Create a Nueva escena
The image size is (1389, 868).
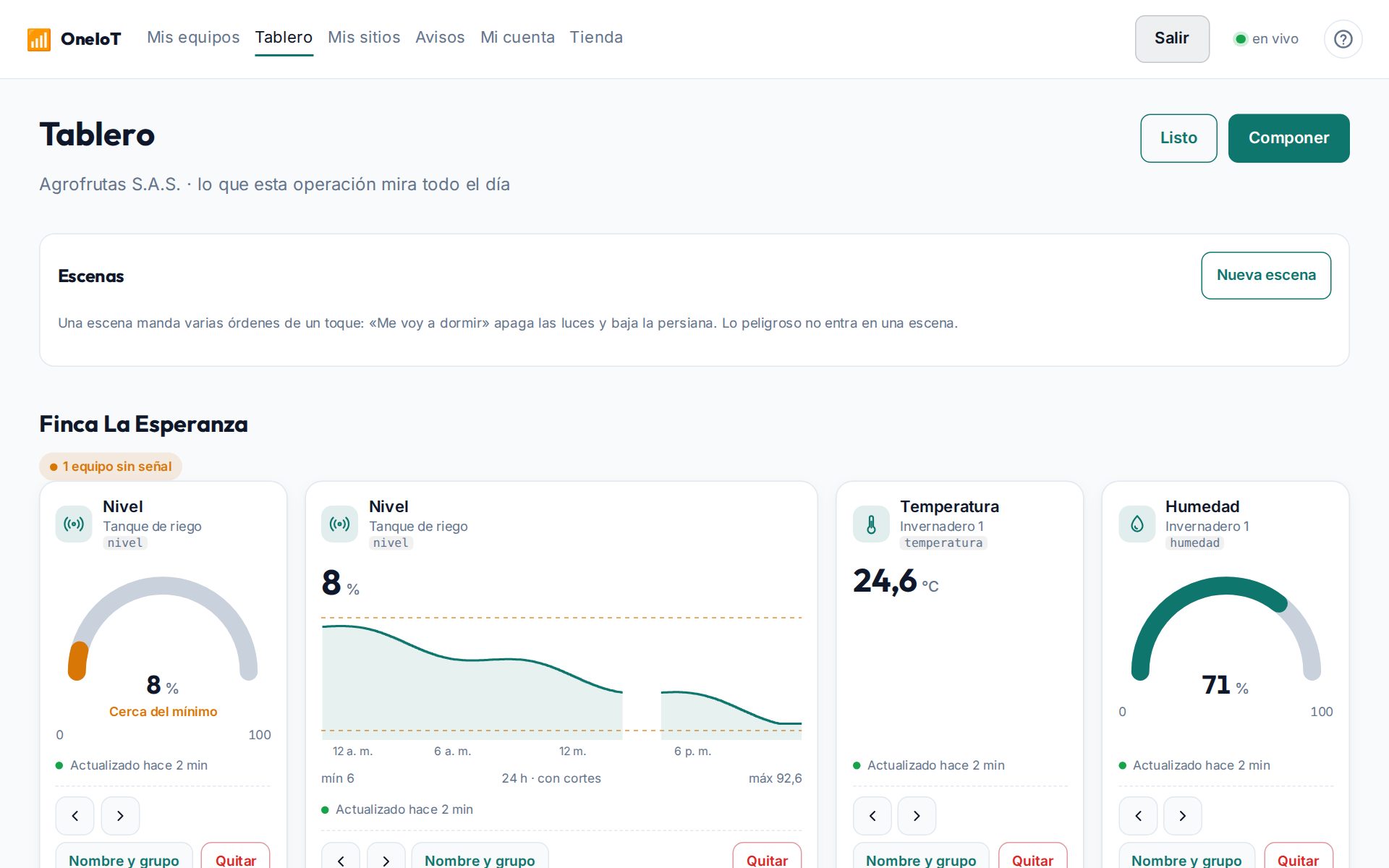point(1266,276)
